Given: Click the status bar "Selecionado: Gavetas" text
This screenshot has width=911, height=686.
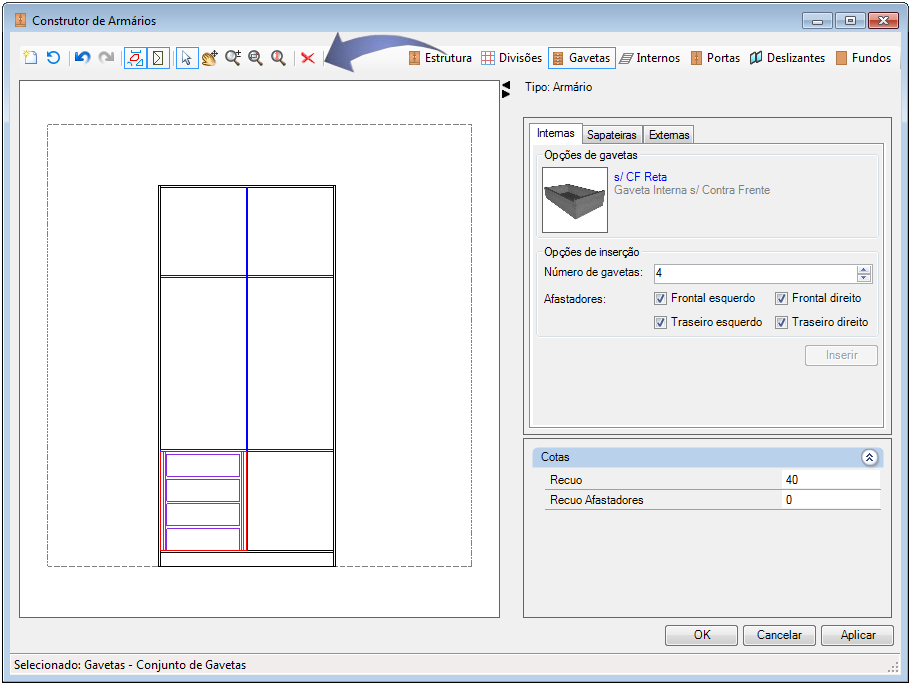Looking at the screenshot, I should pyautogui.click(x=130, y=665).
